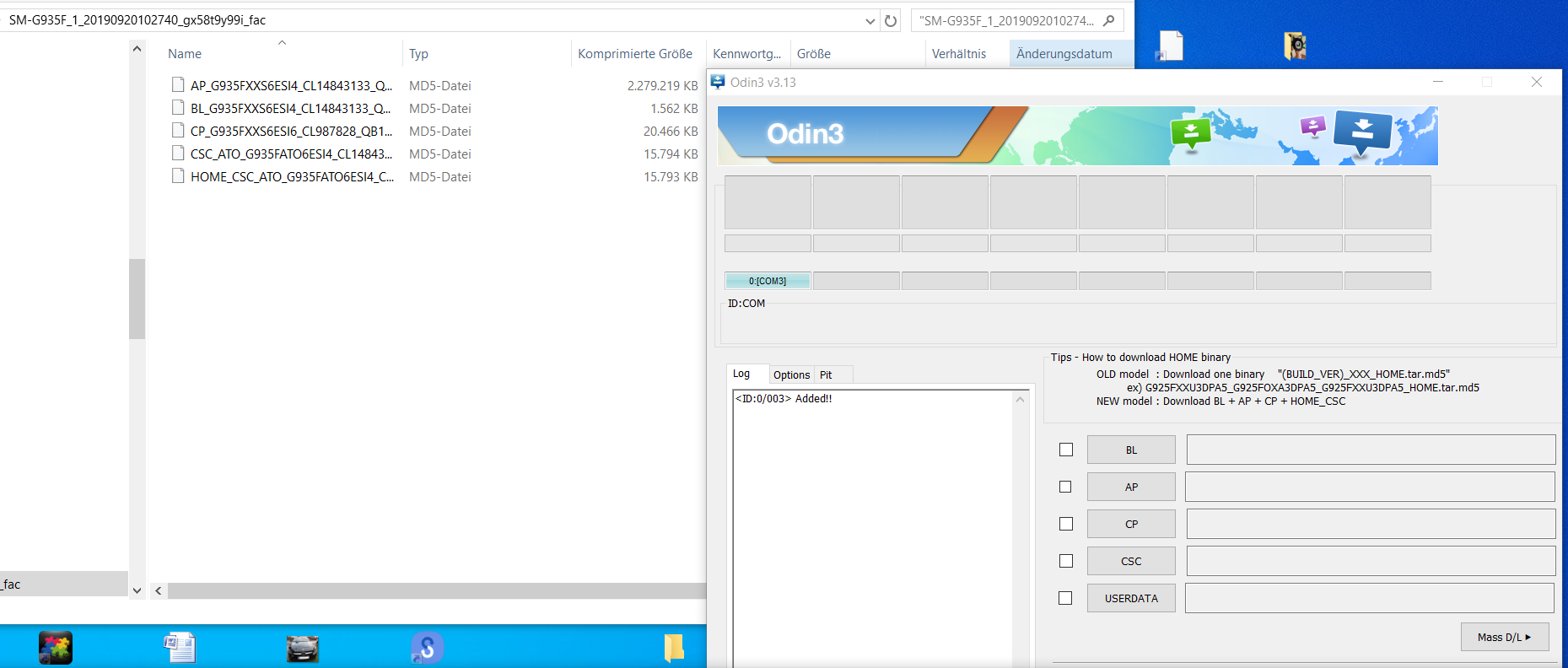Image resolution: width=1568 pixels, height=668 pixels.
Task: Select the _fac folder in navigation pane
Action: [64, 584]
